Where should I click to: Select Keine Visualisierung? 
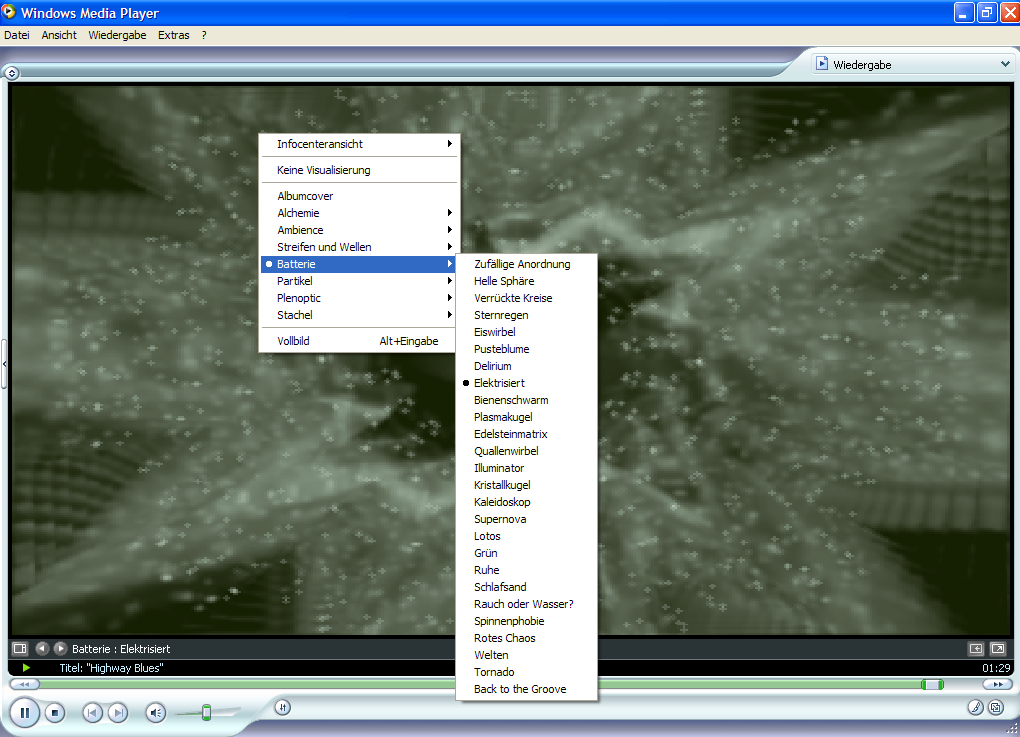click(x=360, y=170)
